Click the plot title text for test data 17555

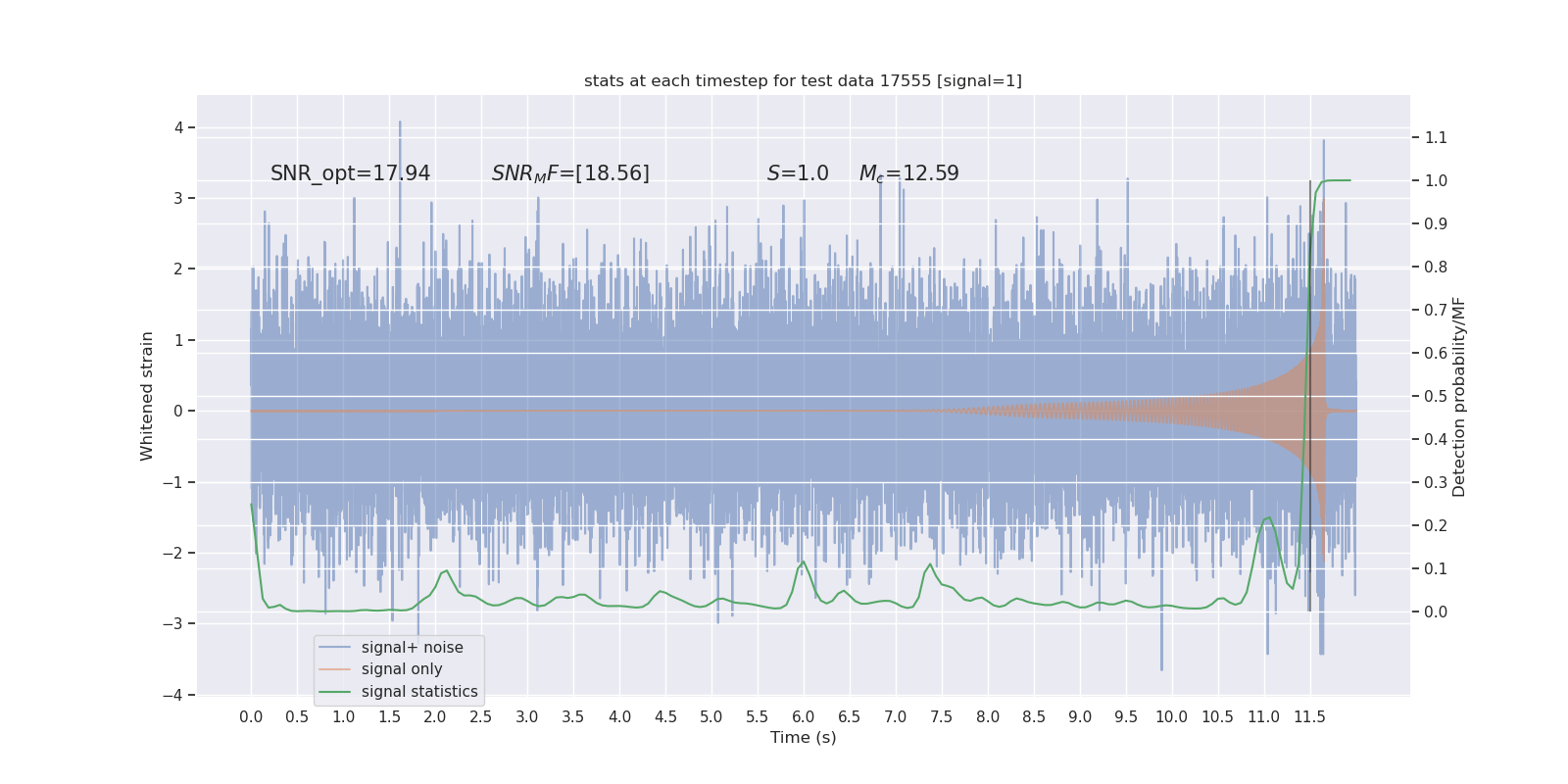tap(803, 80)
